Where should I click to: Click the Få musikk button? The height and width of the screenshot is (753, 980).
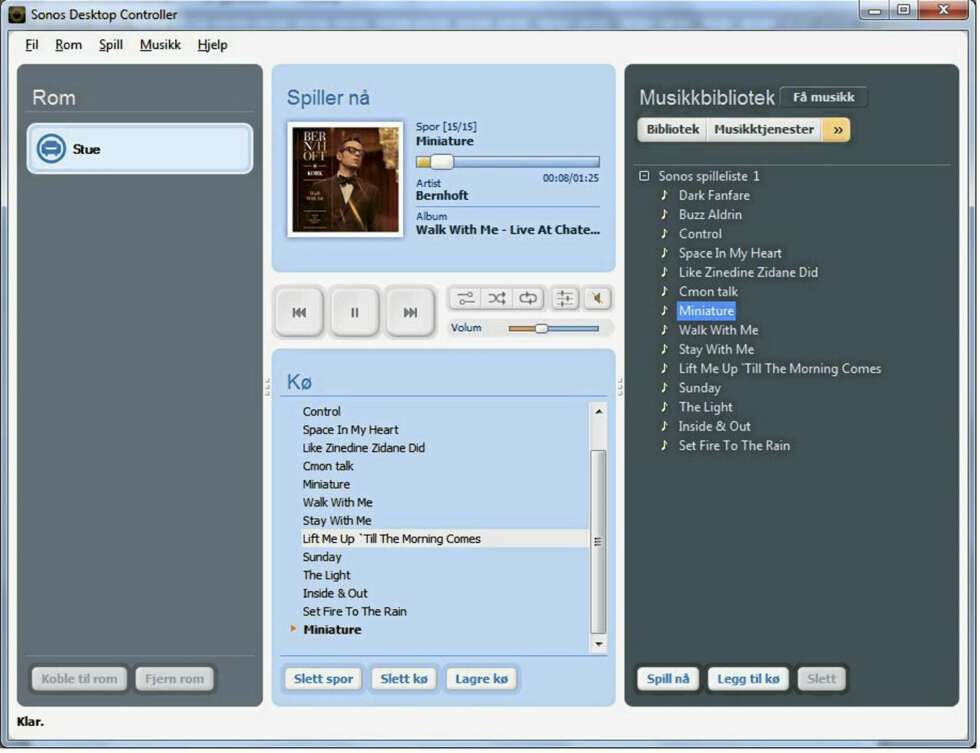(823, 97)
